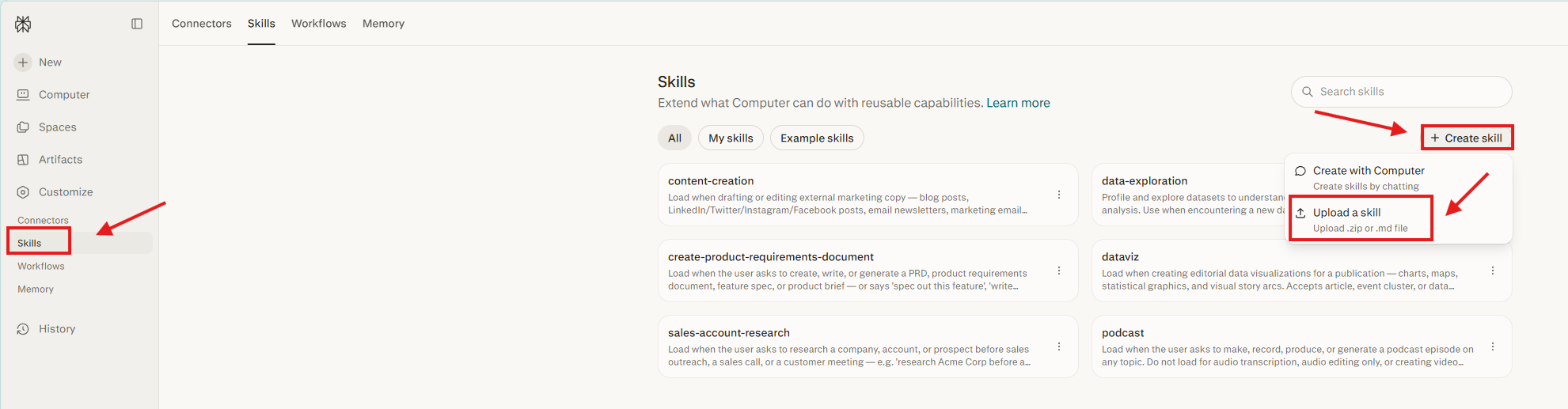Open the Artifacts sidebar icon

23,160
